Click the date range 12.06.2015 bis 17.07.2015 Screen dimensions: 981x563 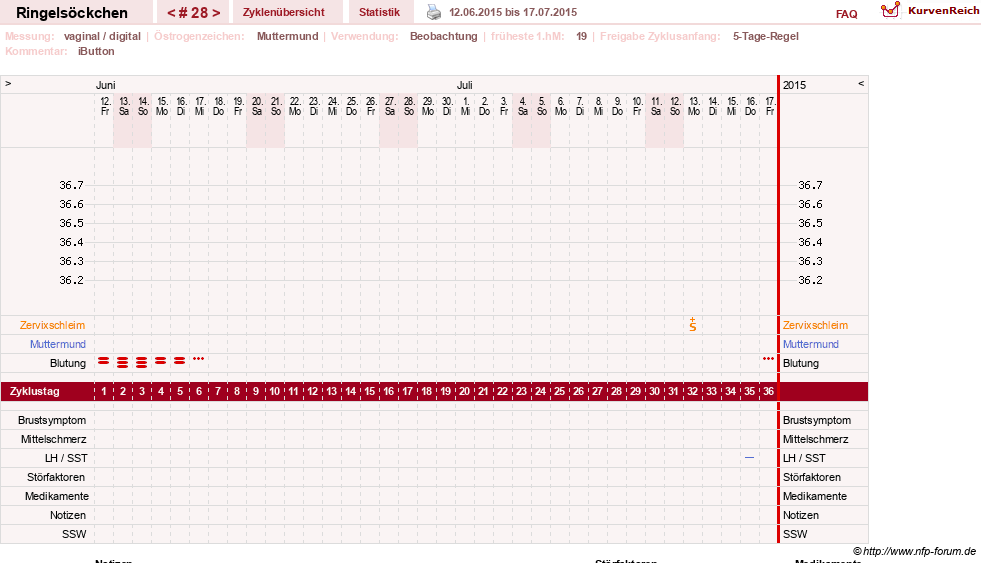pos(513,12)
